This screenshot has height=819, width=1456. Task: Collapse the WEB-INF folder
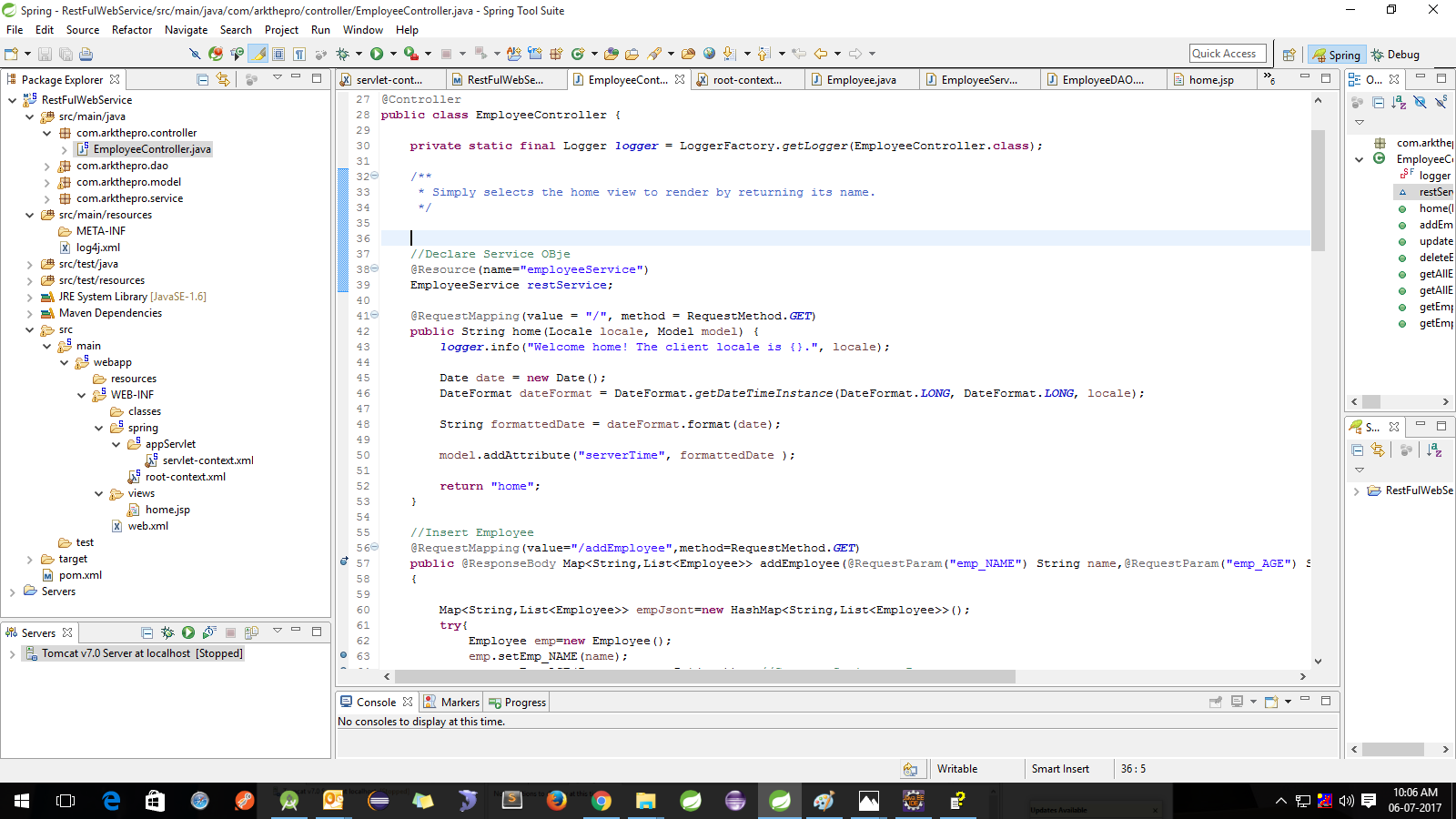[x=81, y=394]
